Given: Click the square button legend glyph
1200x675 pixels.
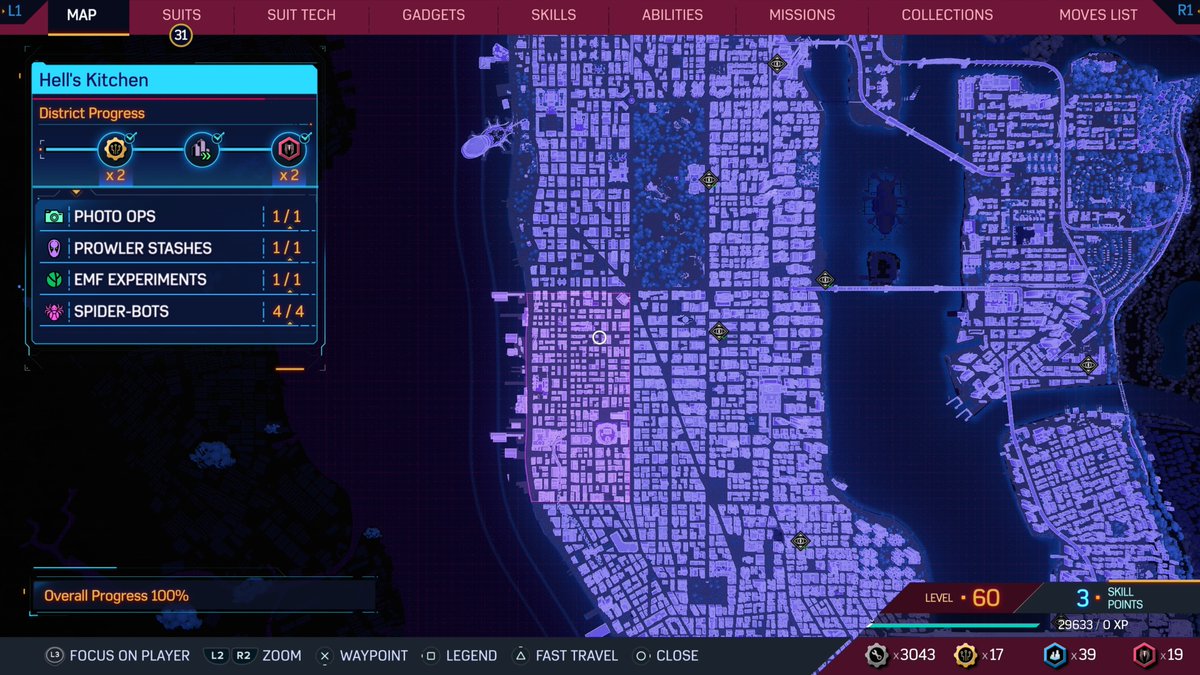Looking at the screenshot, I should click(431, 656).
